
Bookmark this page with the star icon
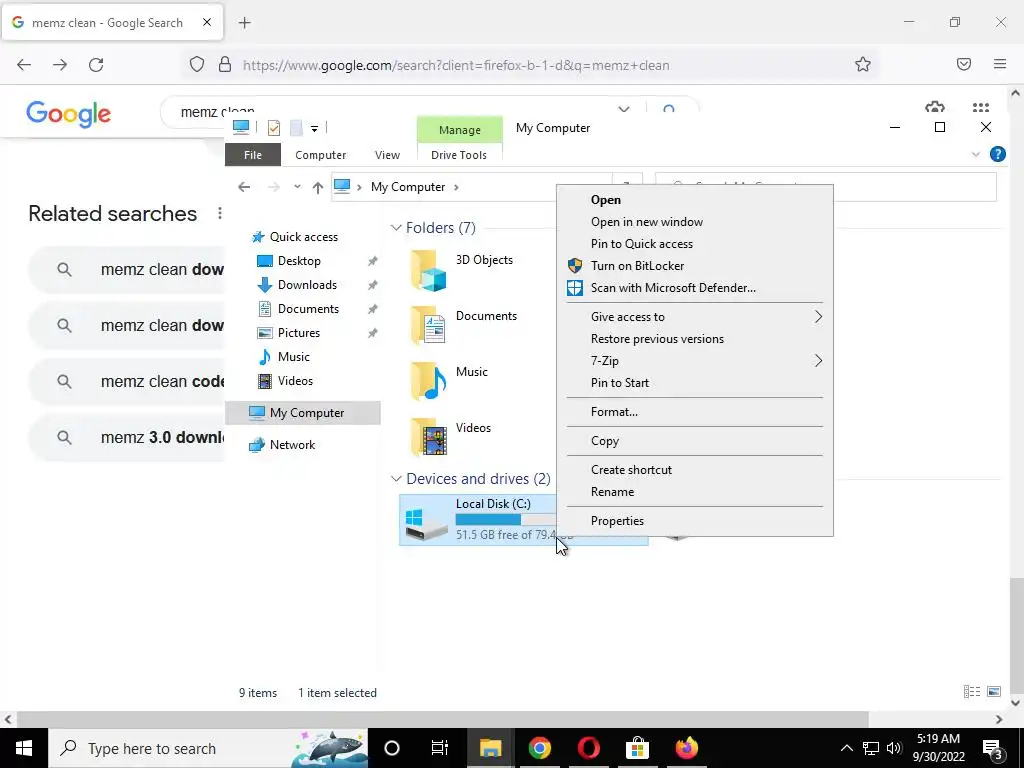[x=863, y=65]
